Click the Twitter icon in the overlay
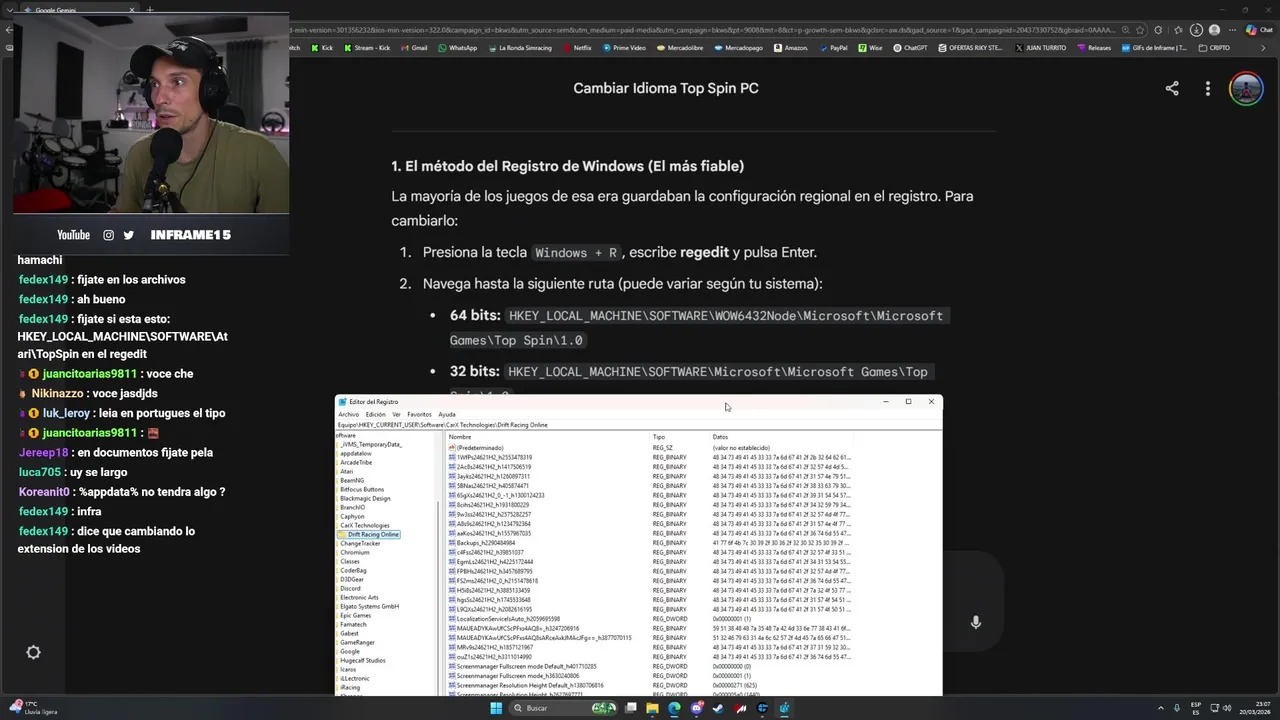 (x=128, y=235)
